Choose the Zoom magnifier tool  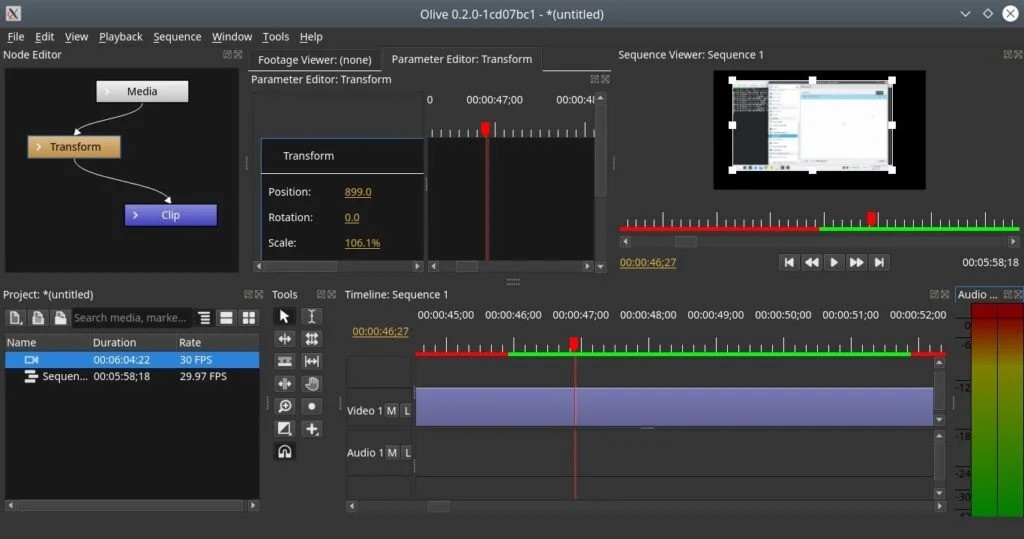285,406
